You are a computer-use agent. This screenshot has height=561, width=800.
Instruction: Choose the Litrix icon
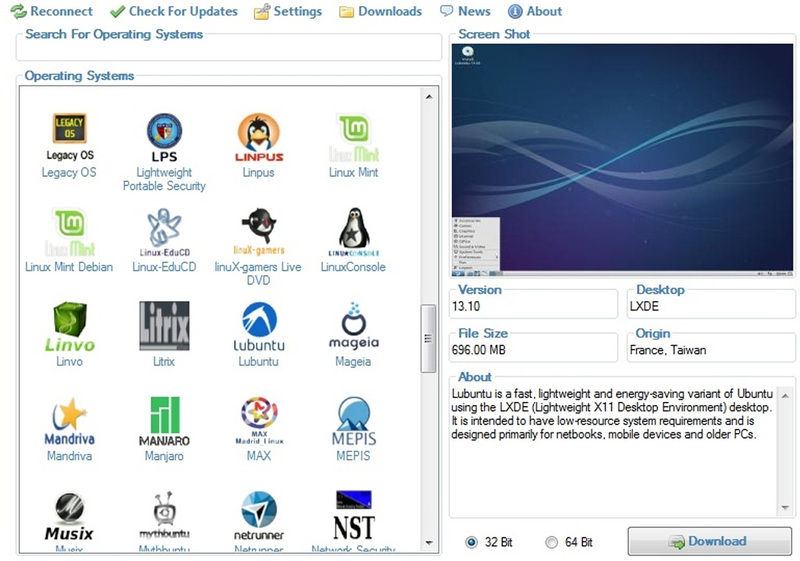tap(164, 325)
